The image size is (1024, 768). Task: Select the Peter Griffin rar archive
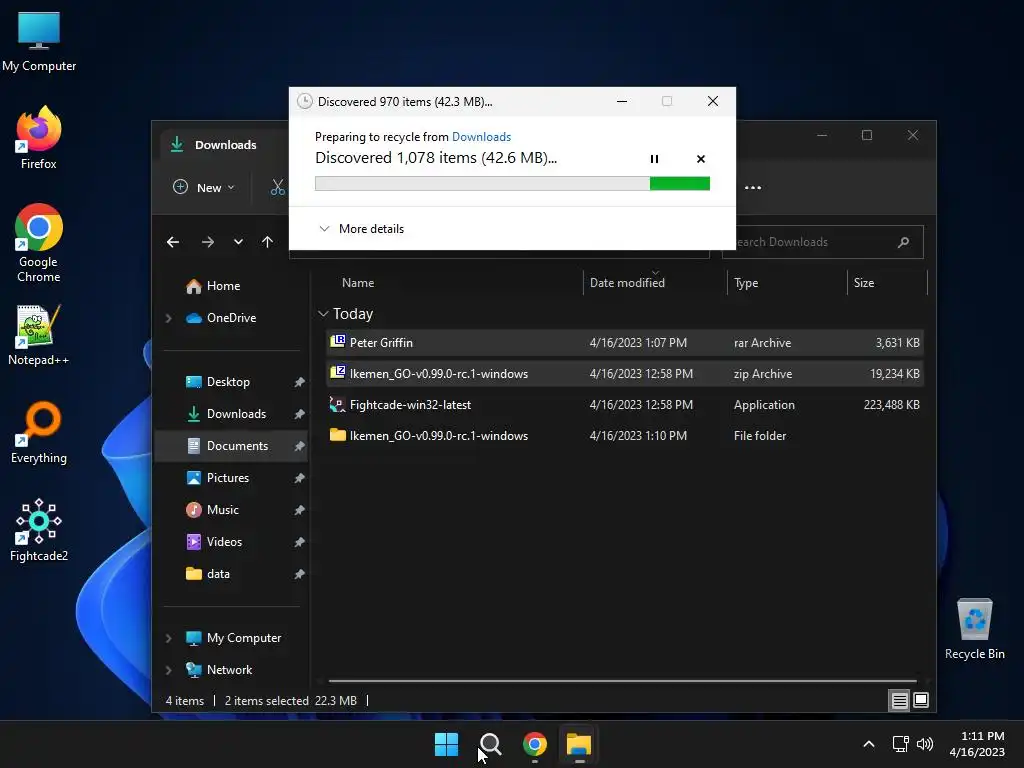[x=624, y=343]
